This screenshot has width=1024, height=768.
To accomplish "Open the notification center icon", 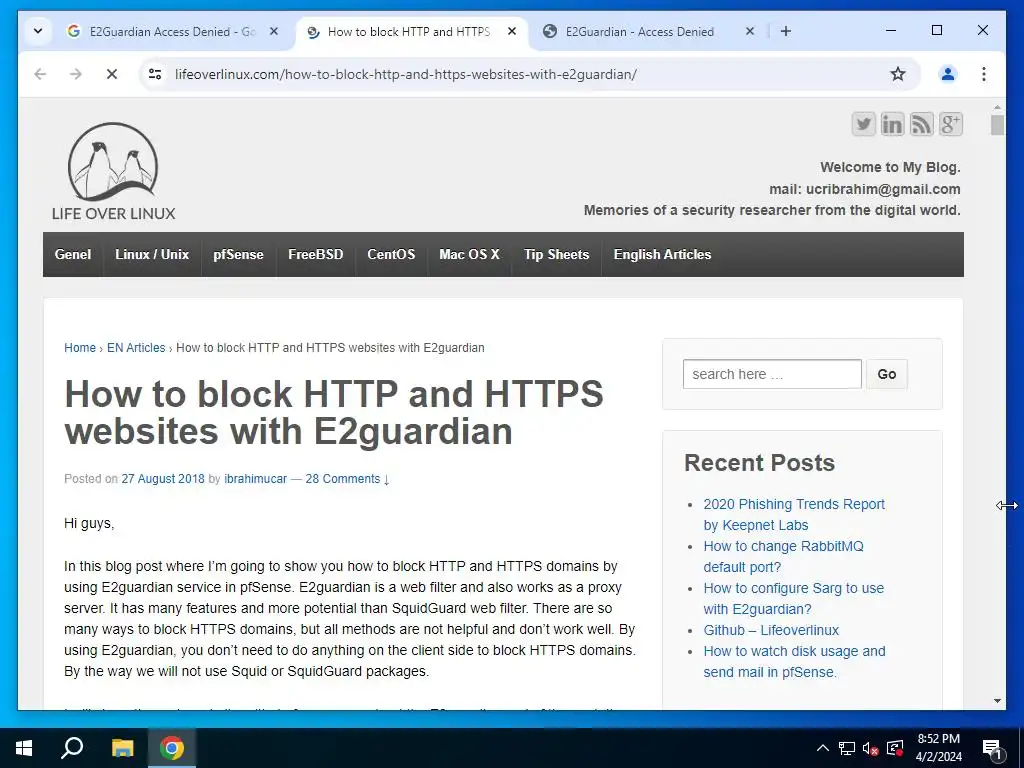I will pos(992,748).
